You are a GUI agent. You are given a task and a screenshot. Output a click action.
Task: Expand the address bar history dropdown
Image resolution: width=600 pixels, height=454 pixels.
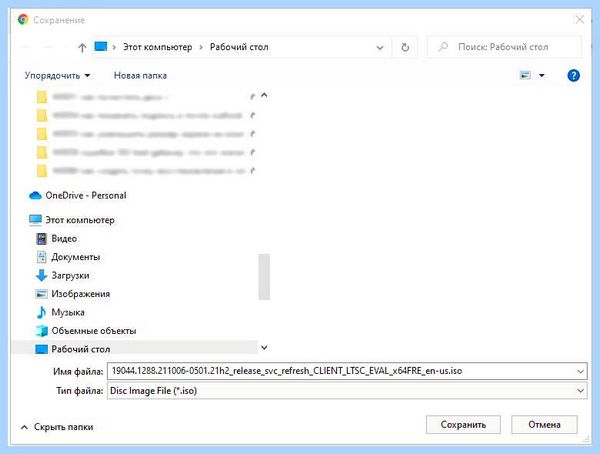380,47
